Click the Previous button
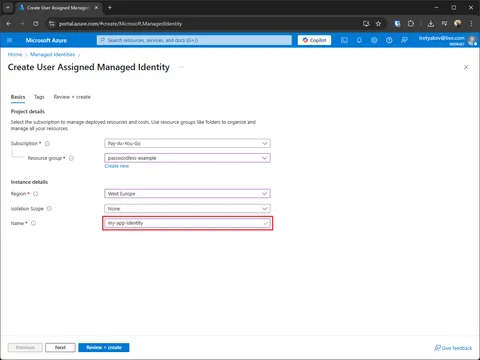Screen dimensions: 480x360 (25, 347)
